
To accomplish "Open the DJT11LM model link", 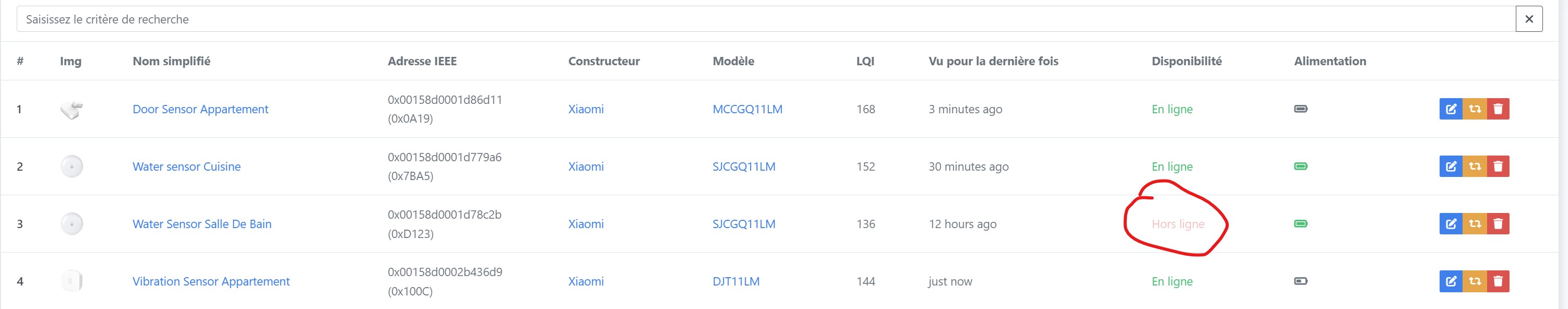I will [x=736, y=281].
